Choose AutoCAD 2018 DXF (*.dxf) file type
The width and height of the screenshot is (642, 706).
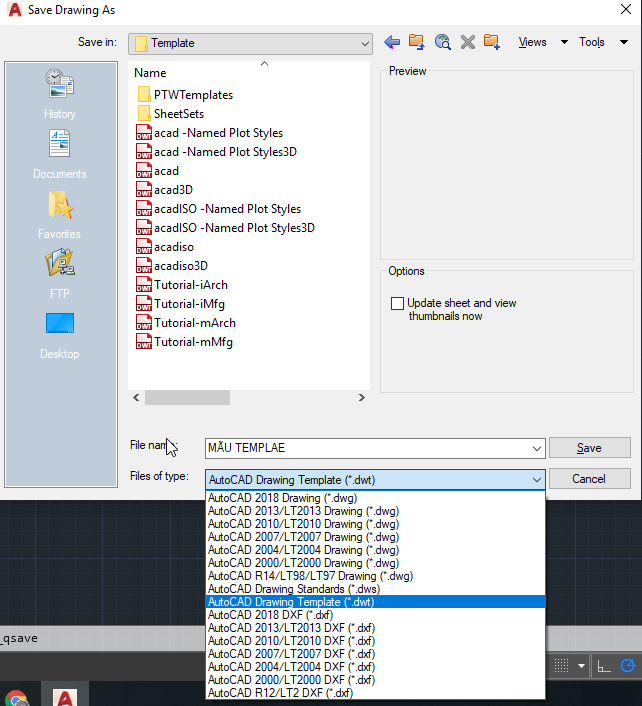click(375, 615)
